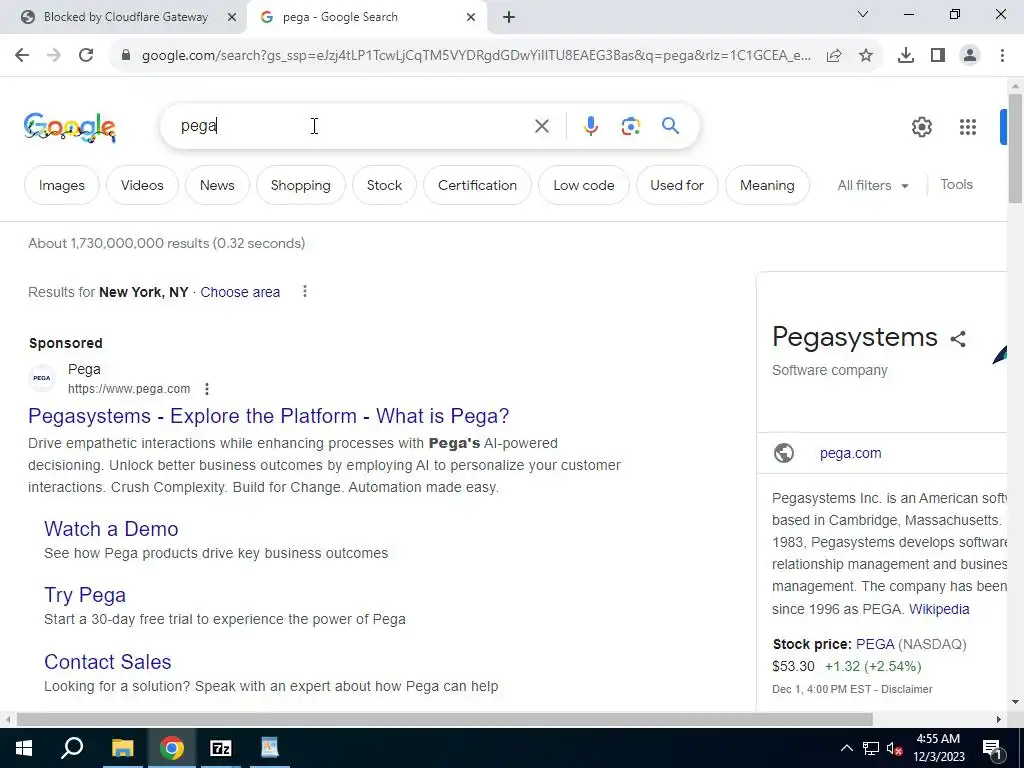Screen dimensions: 1024x768
Task: Open Google Lens image search icon
Action: pyautogui.click(x=631, y=126)
